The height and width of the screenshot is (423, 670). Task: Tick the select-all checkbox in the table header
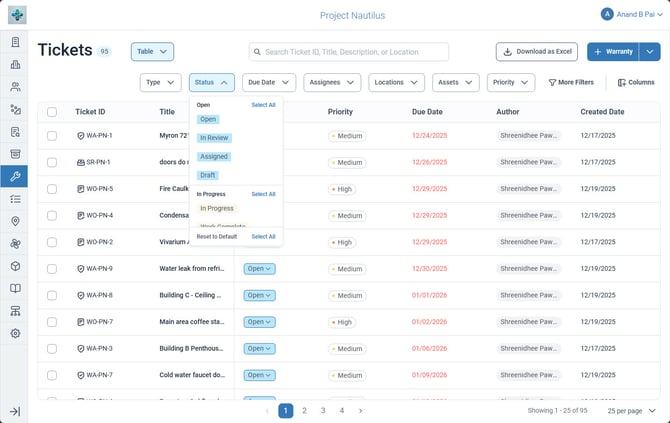tap(52, 112)
